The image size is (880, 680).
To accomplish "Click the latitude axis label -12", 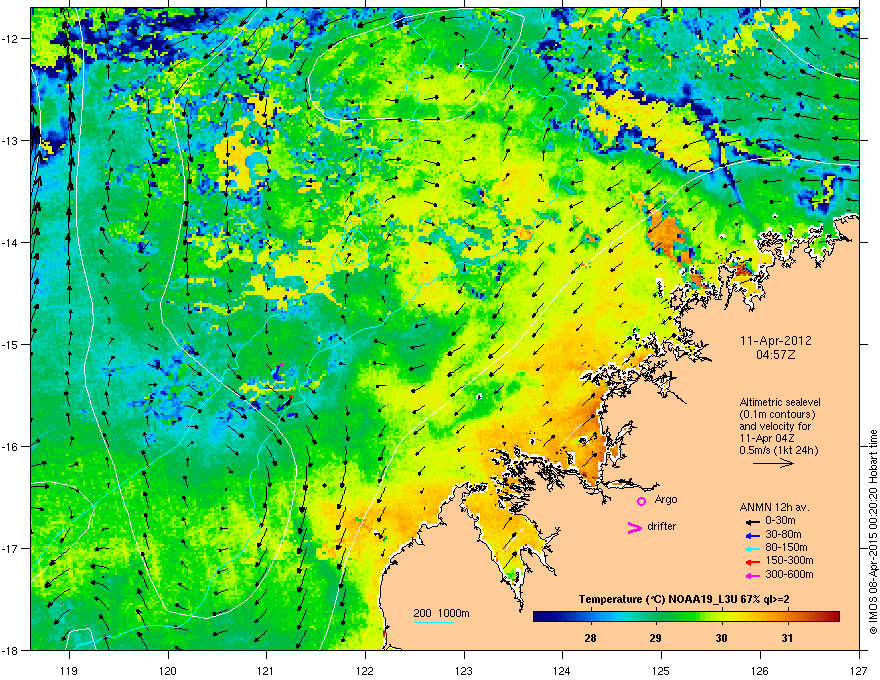I will coord(10,39).
